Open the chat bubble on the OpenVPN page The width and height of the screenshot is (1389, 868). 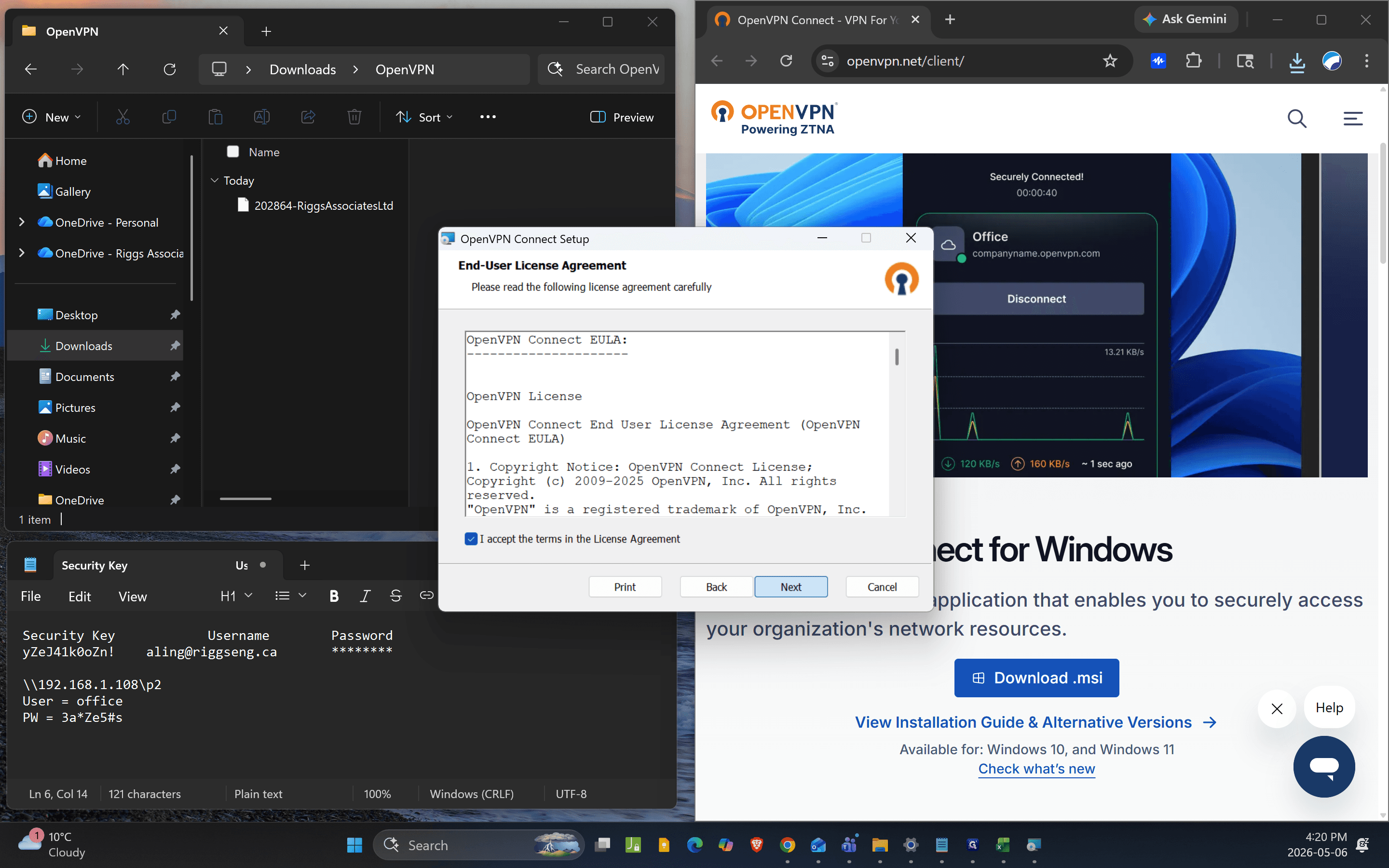(x=1323, y=766)
